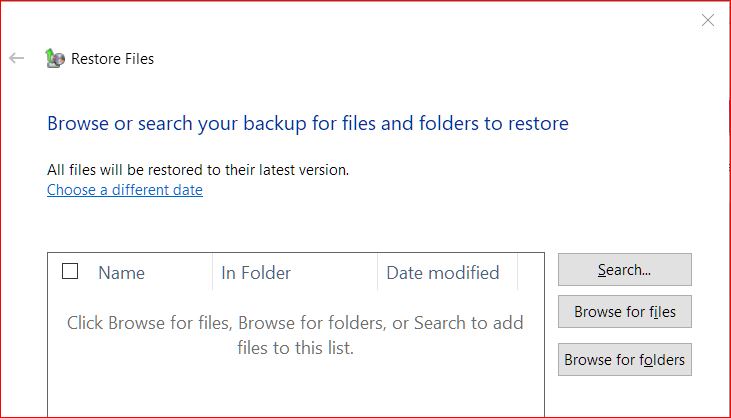Click the latest version notice text
Screen dimensions: 731x418
198,170
